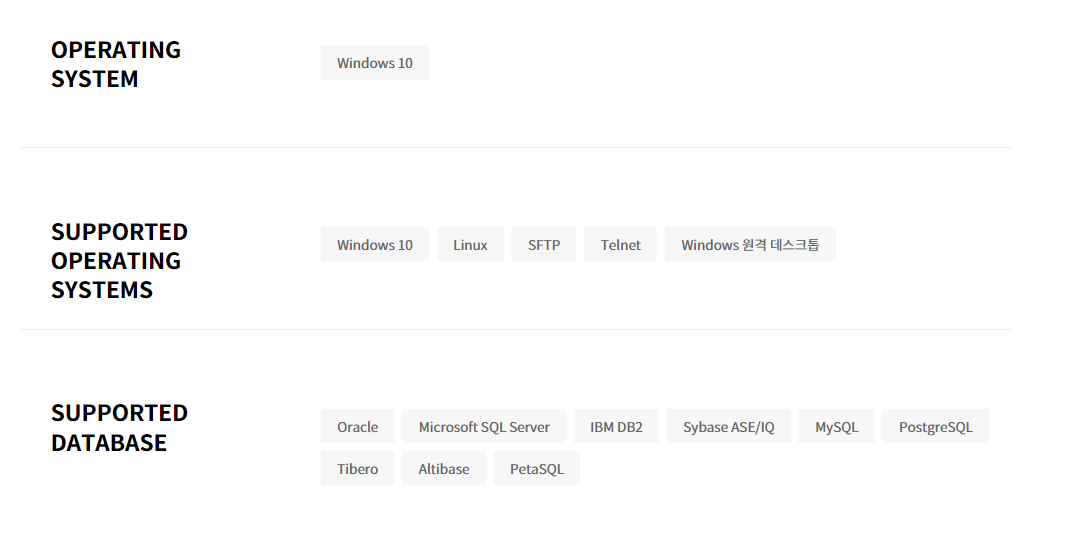
Task: Click the Supported Operating Systems heading
Action: pyautogui.click(x=119, y=260)
